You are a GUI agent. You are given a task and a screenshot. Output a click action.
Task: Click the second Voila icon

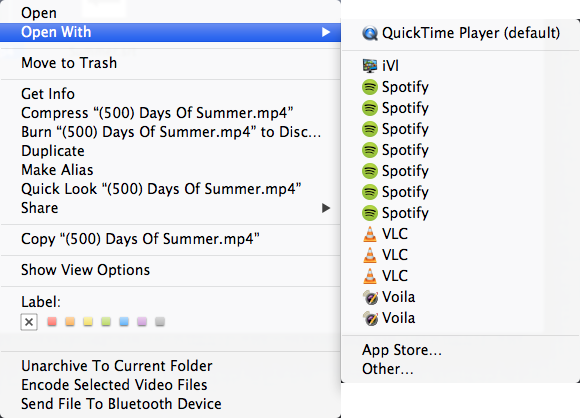click(x=370, y=318)
